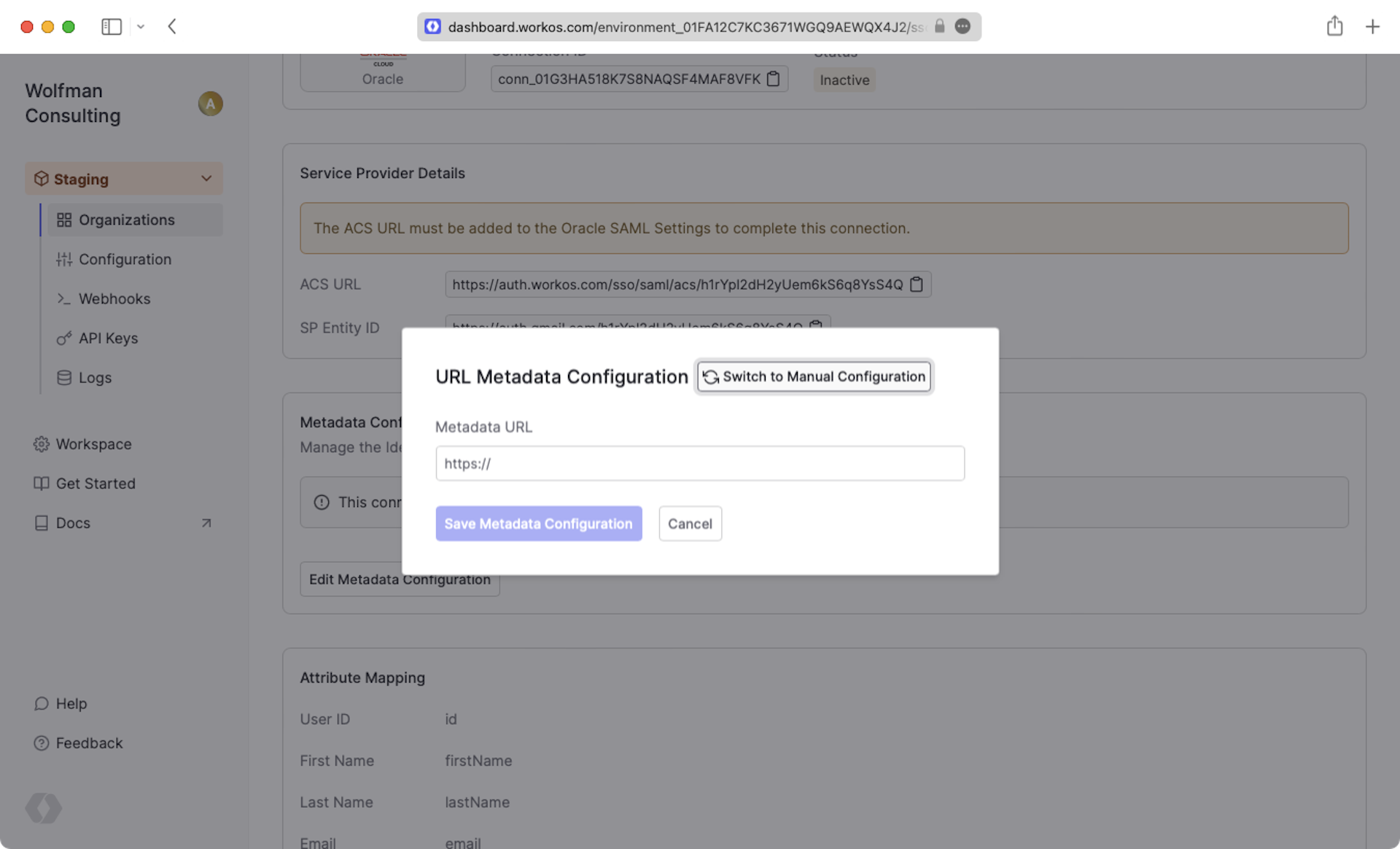Click Save Metadata Configuration button

(538, 524)
